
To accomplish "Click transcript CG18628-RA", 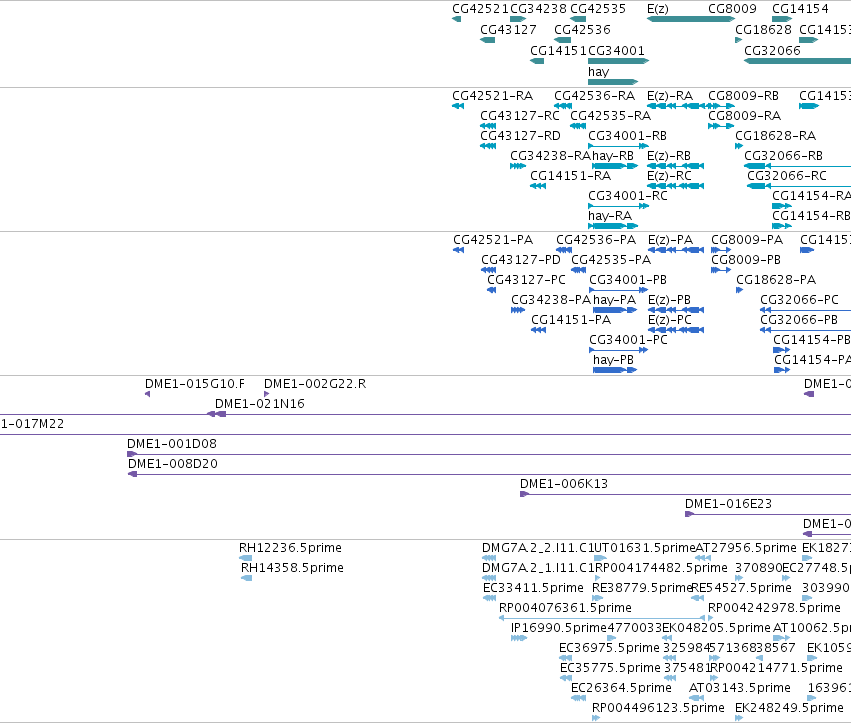I will [776, 136].
